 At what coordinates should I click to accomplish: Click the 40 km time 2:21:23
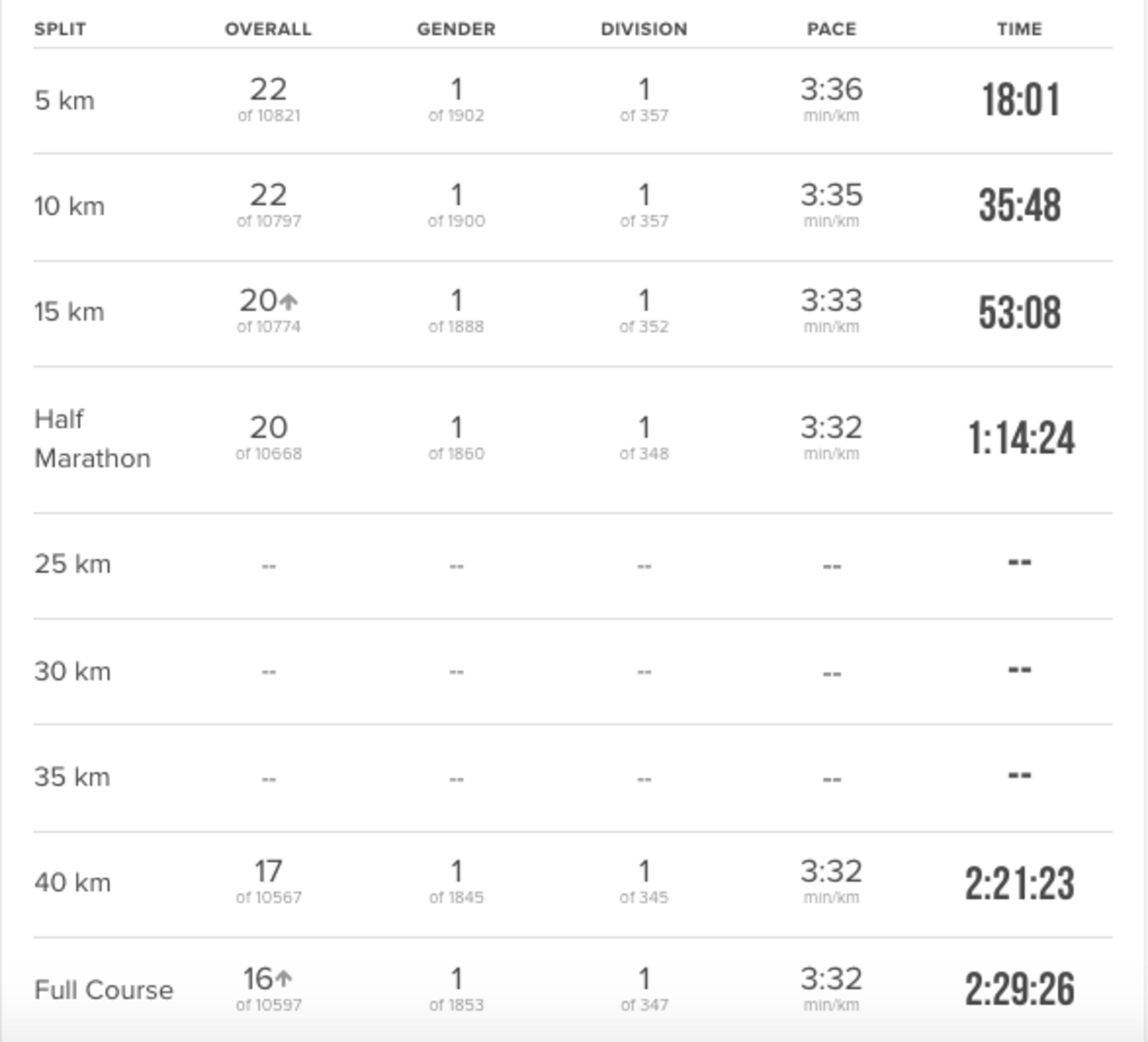[x=1020, y=884]
